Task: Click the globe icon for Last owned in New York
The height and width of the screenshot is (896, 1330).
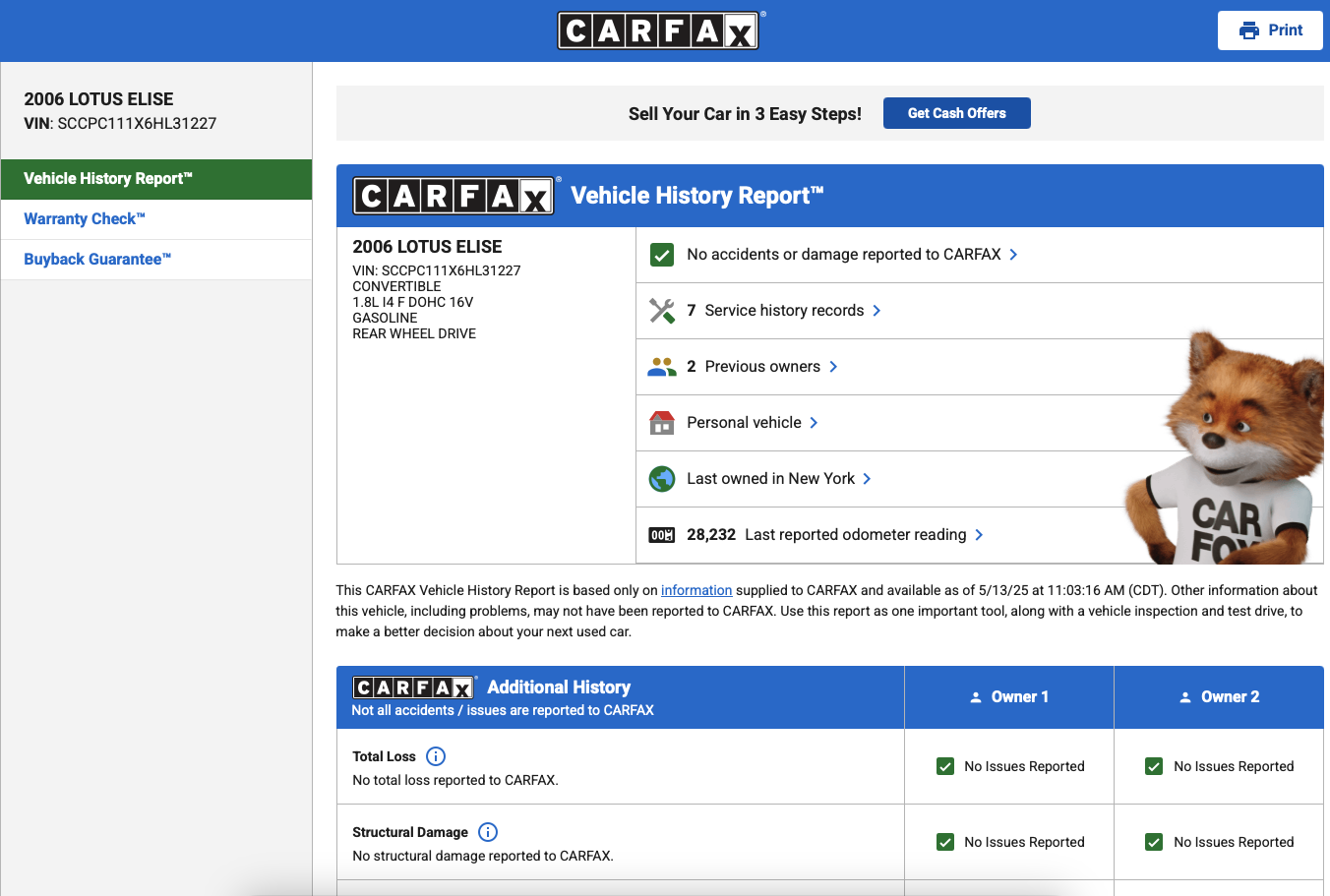Action: tap(662, 479)
